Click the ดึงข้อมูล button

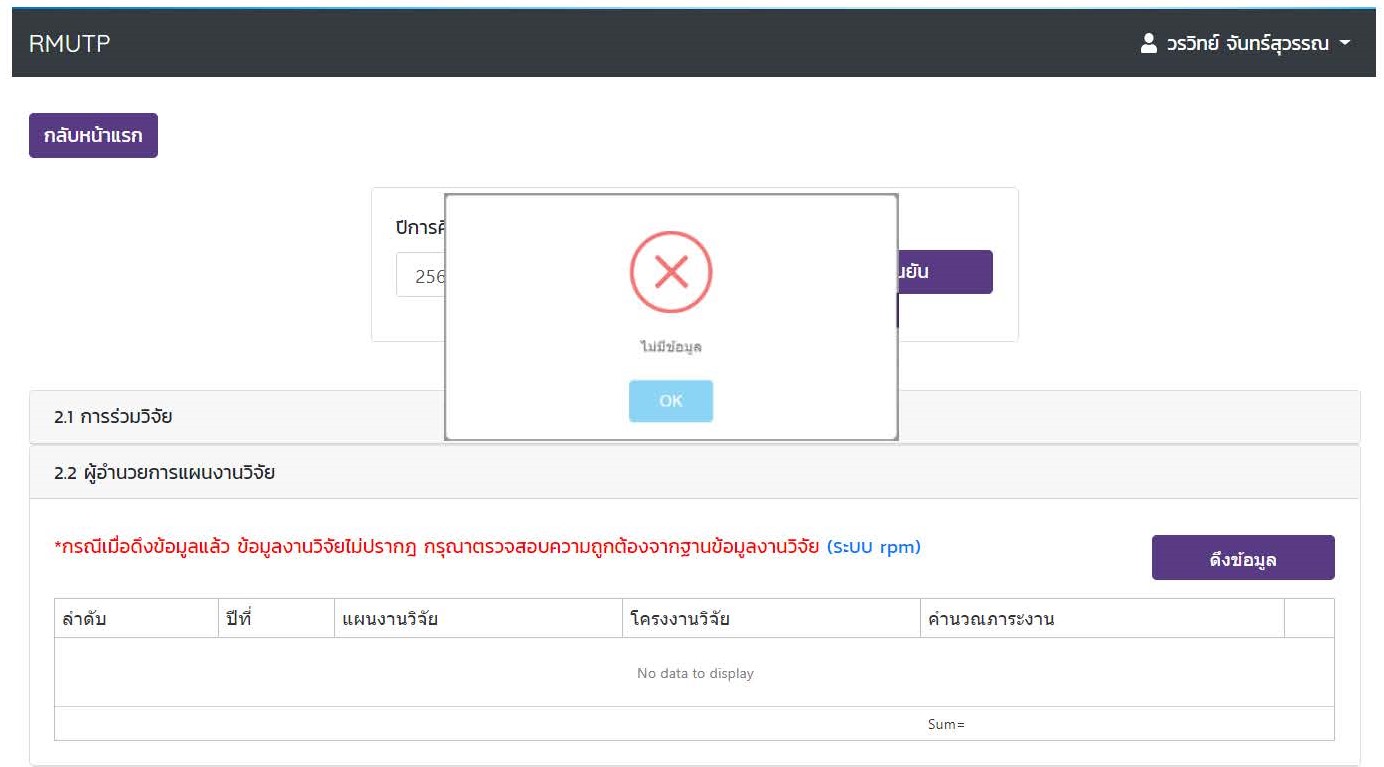point(1242,558)
